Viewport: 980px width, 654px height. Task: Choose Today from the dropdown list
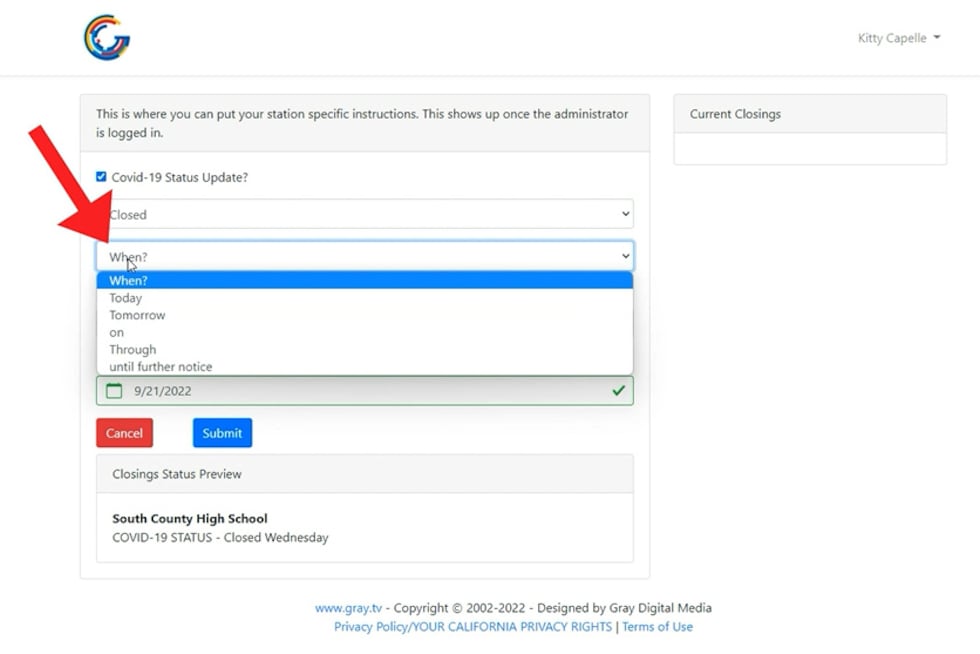click(x=126, y=298)
